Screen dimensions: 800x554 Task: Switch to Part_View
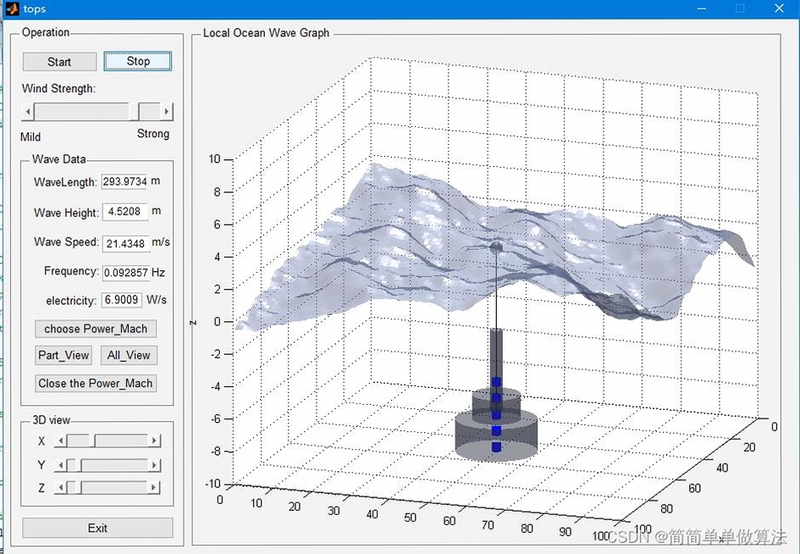(63, 355)
